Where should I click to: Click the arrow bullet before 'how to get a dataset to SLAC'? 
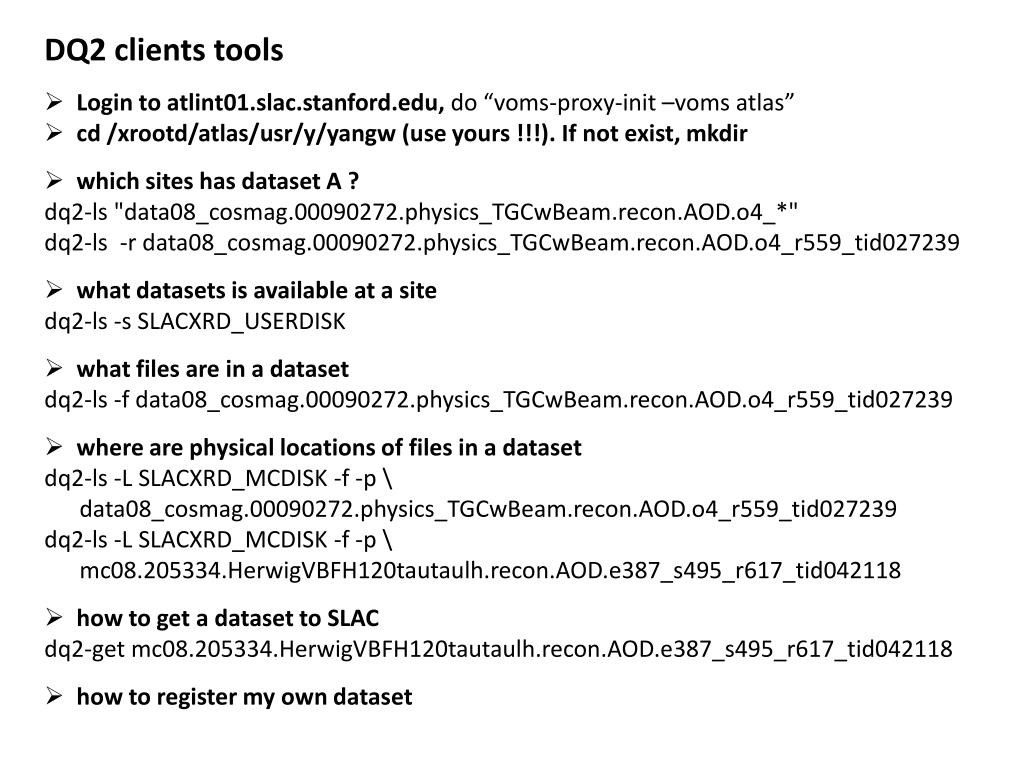coord(54,616)
